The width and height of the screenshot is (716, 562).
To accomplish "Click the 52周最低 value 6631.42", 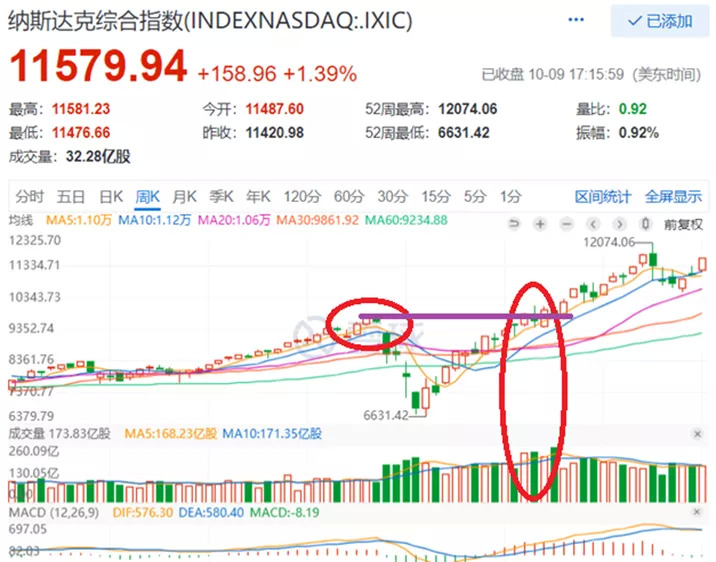I will tap(463, 133).
